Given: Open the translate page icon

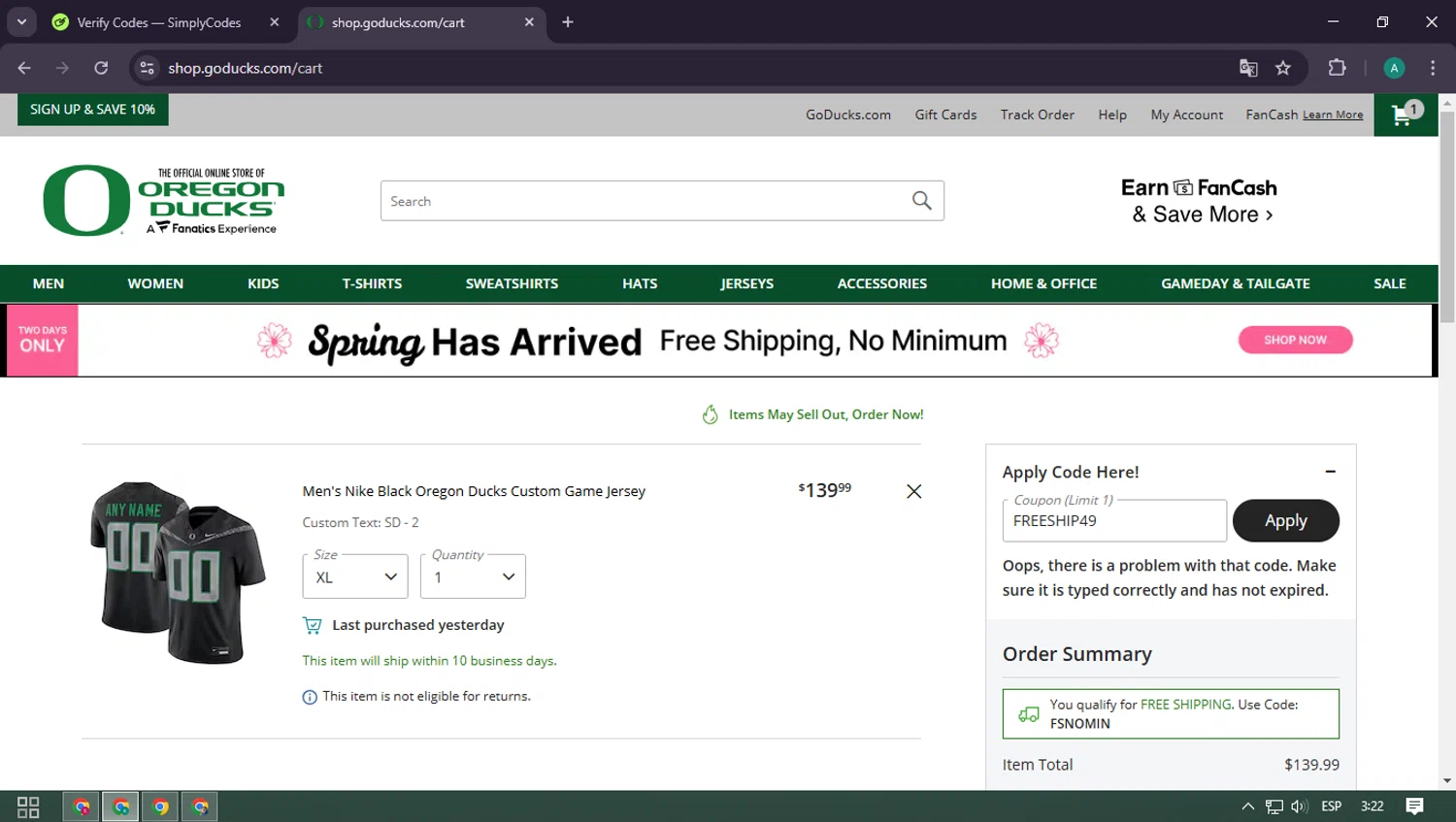Looking at the screenshot, I should click(x=1248, y=68).
